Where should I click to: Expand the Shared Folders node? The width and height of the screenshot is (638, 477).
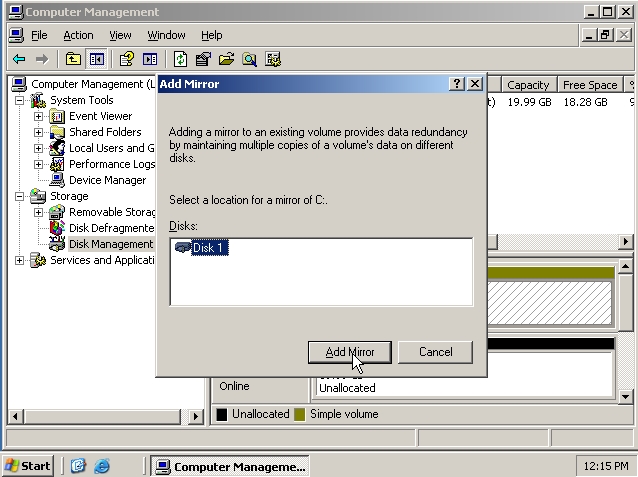38,132
